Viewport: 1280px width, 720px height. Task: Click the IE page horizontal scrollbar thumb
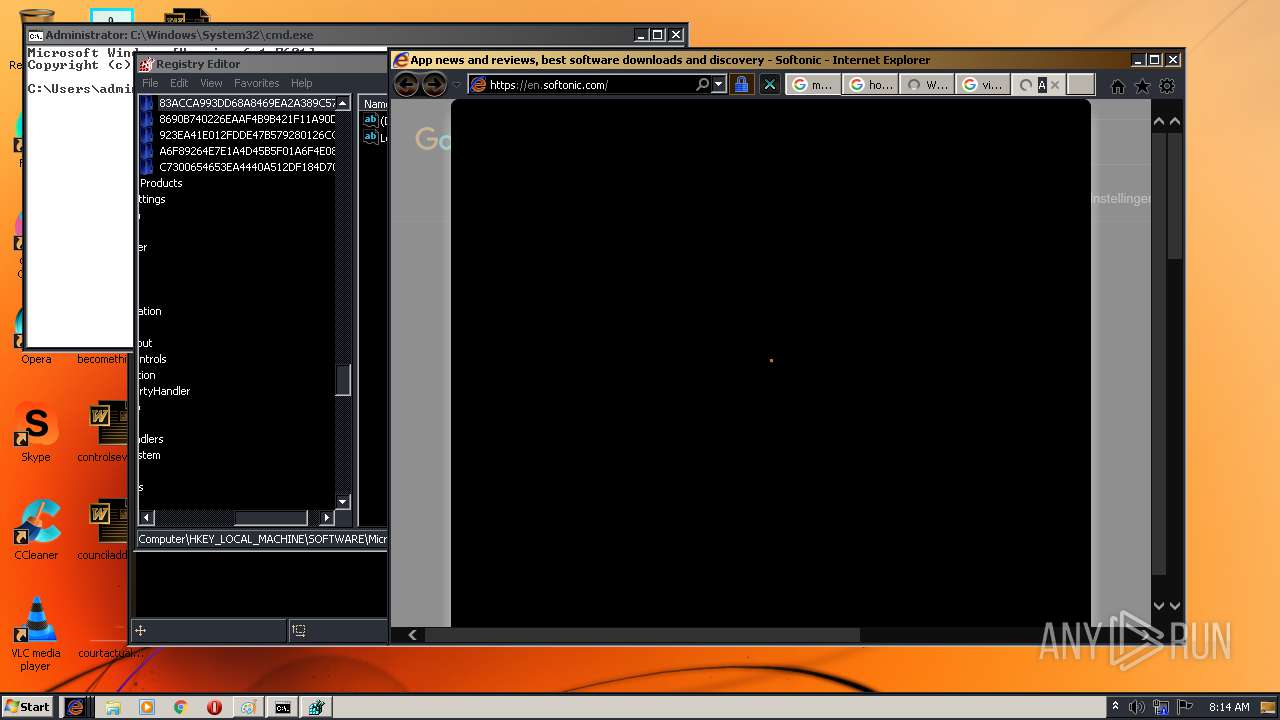pyautogui.click(x=642, y=635)
